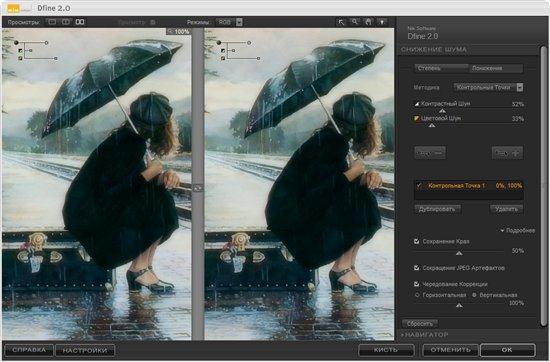
Task: Click the background color lightbulb icon
Action: tap(382, 22)
